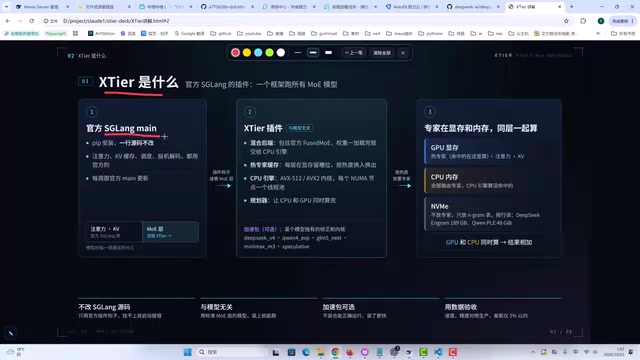
Task: Expand the ued bookmarks folder
Action: click(373, 33)
